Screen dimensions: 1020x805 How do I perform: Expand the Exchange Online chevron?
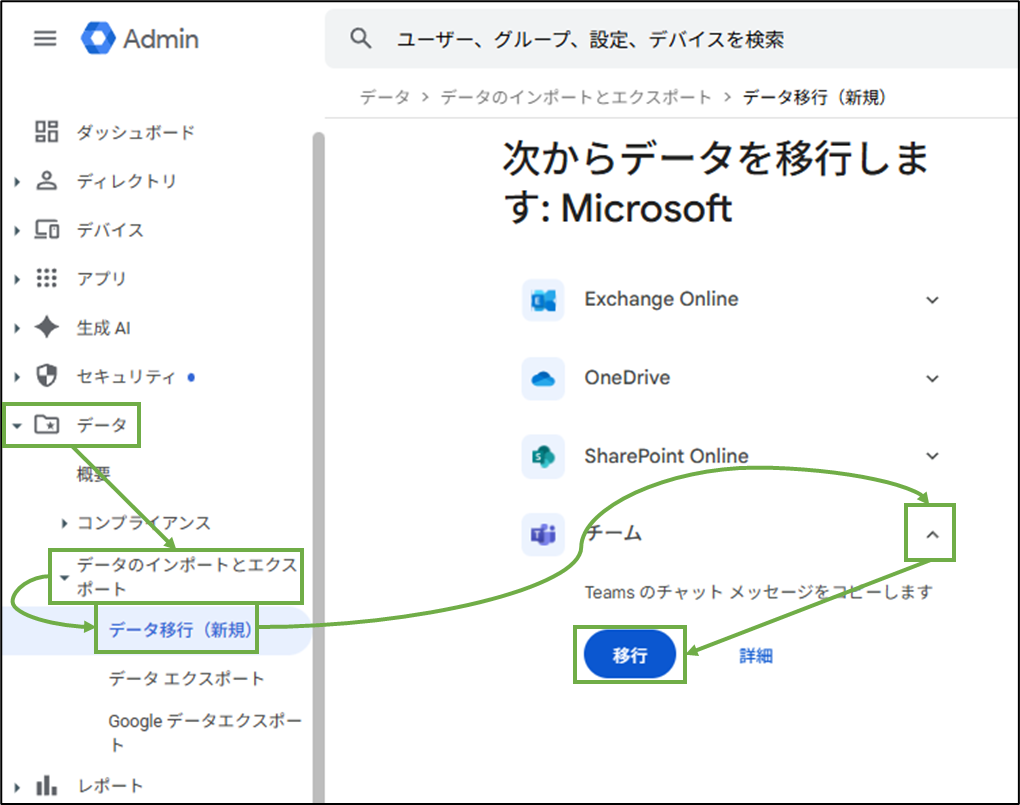pyautogui.click(x=932, y=300)
